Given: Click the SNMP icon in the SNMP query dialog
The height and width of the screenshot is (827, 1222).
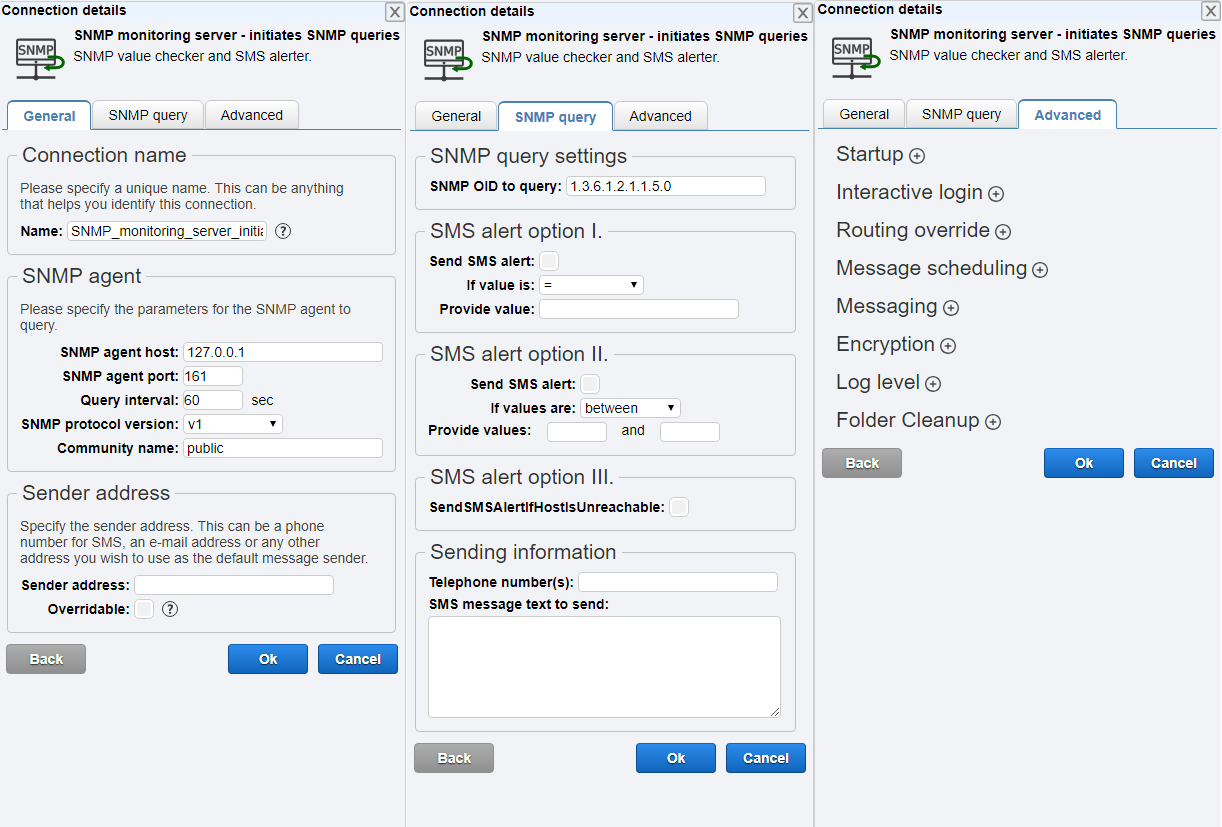Looking at the screenshot, I should [446, 58].
